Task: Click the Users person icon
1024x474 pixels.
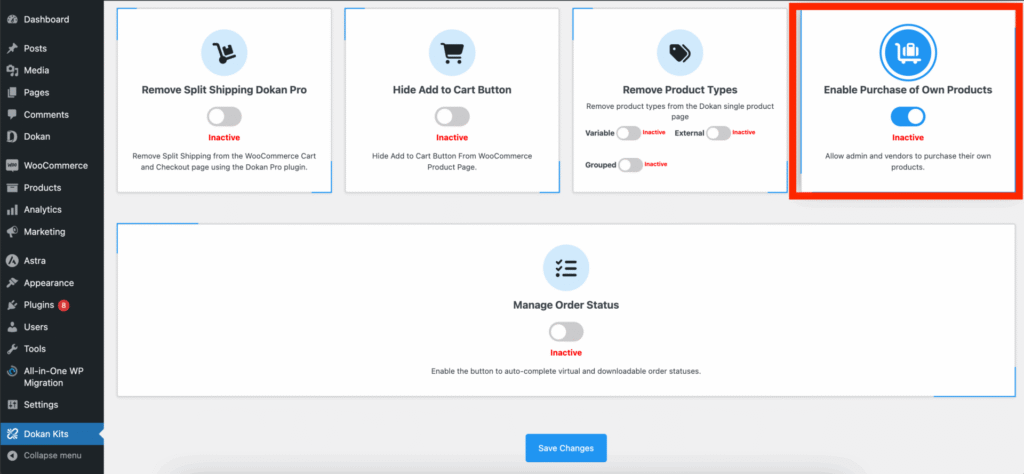Action: (x=12, y=327)
